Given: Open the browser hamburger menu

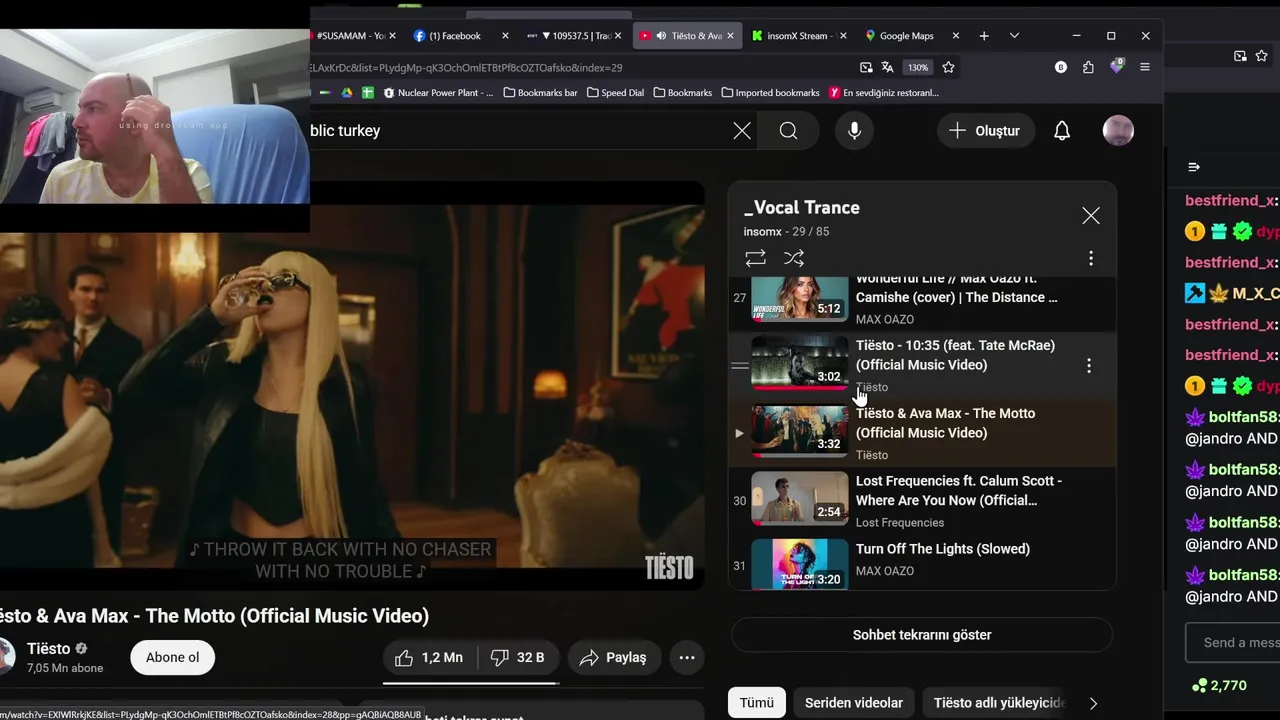Looking at the screenshot, I should point(1145,67).
